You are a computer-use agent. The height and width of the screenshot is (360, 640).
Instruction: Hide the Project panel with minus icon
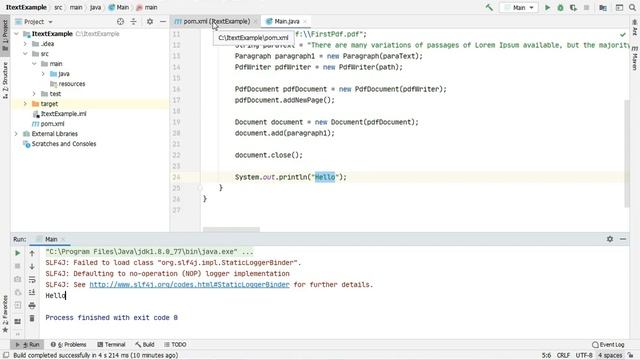pyautogui.click(x=163, y=22)
